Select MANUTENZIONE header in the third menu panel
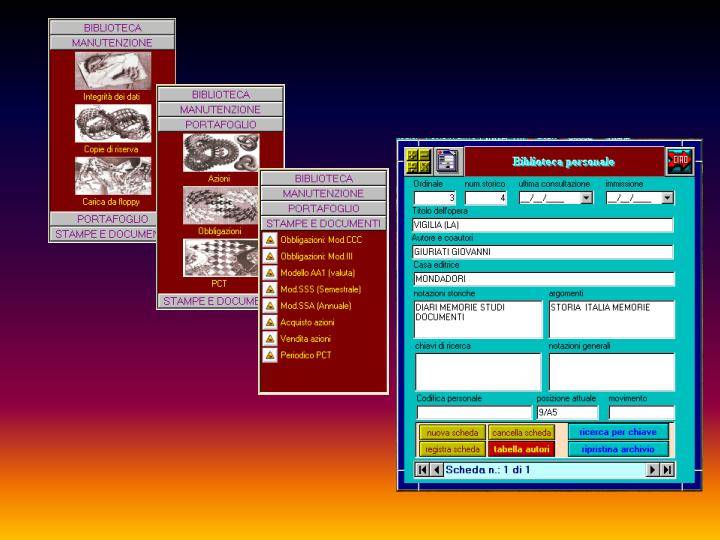 323,193
